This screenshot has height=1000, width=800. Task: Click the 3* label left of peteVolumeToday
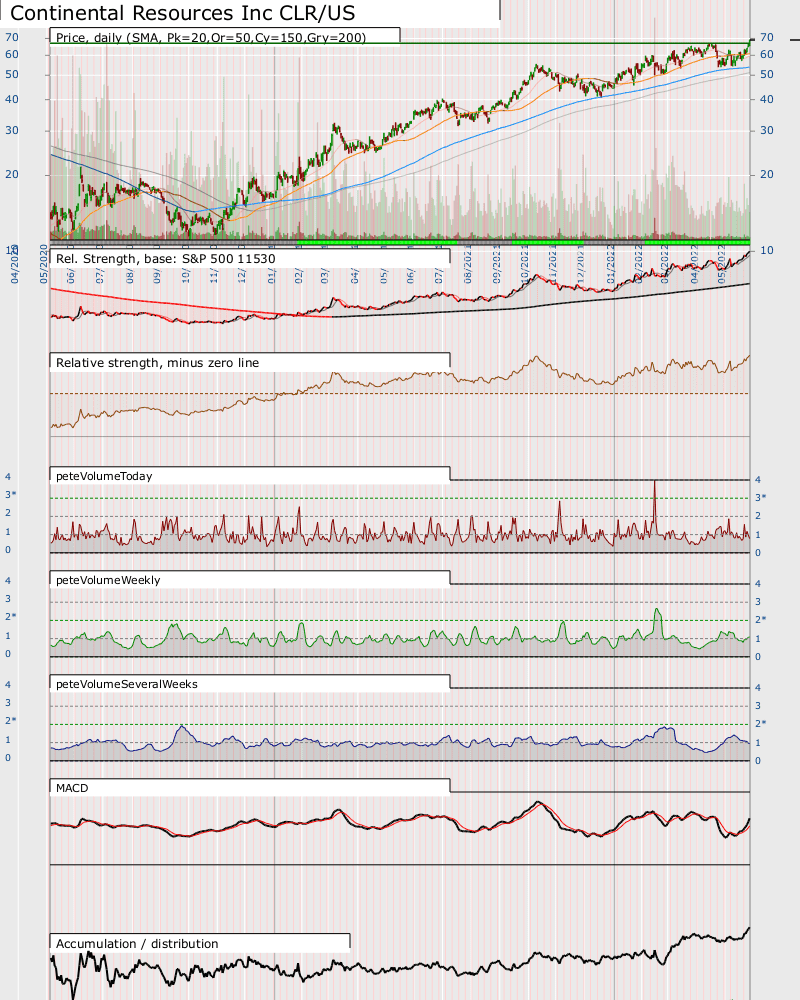tap(11, 495)
